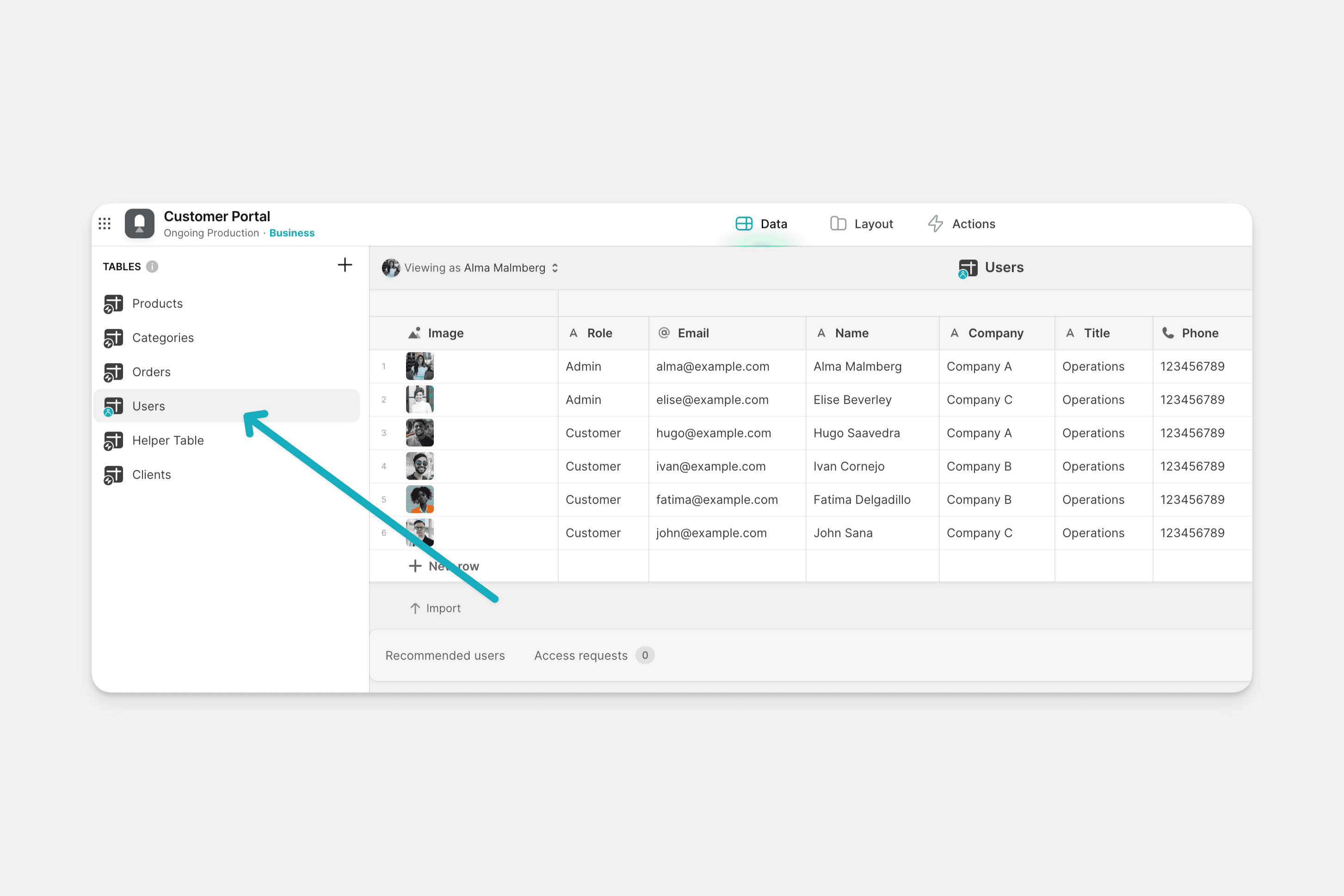Image resolution: width=1344 pixels, height=896 pixels.
Task: Click the Helper Table icon in sidebar
Action: (113, 441)
